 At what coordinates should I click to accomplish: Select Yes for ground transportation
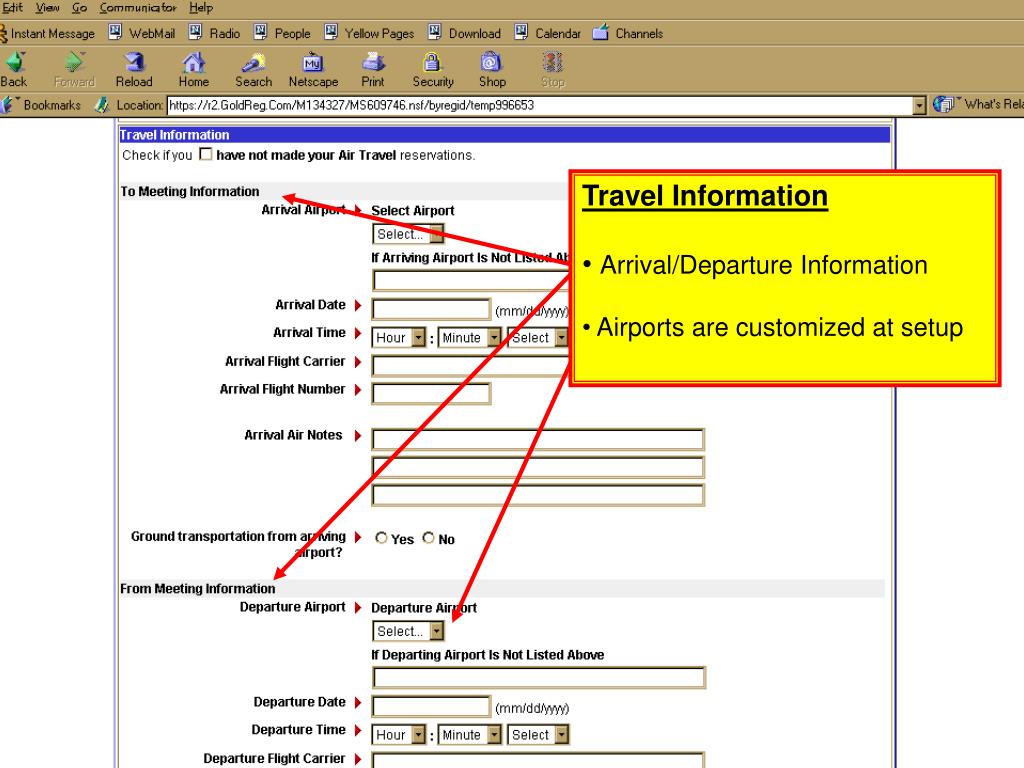381,537
